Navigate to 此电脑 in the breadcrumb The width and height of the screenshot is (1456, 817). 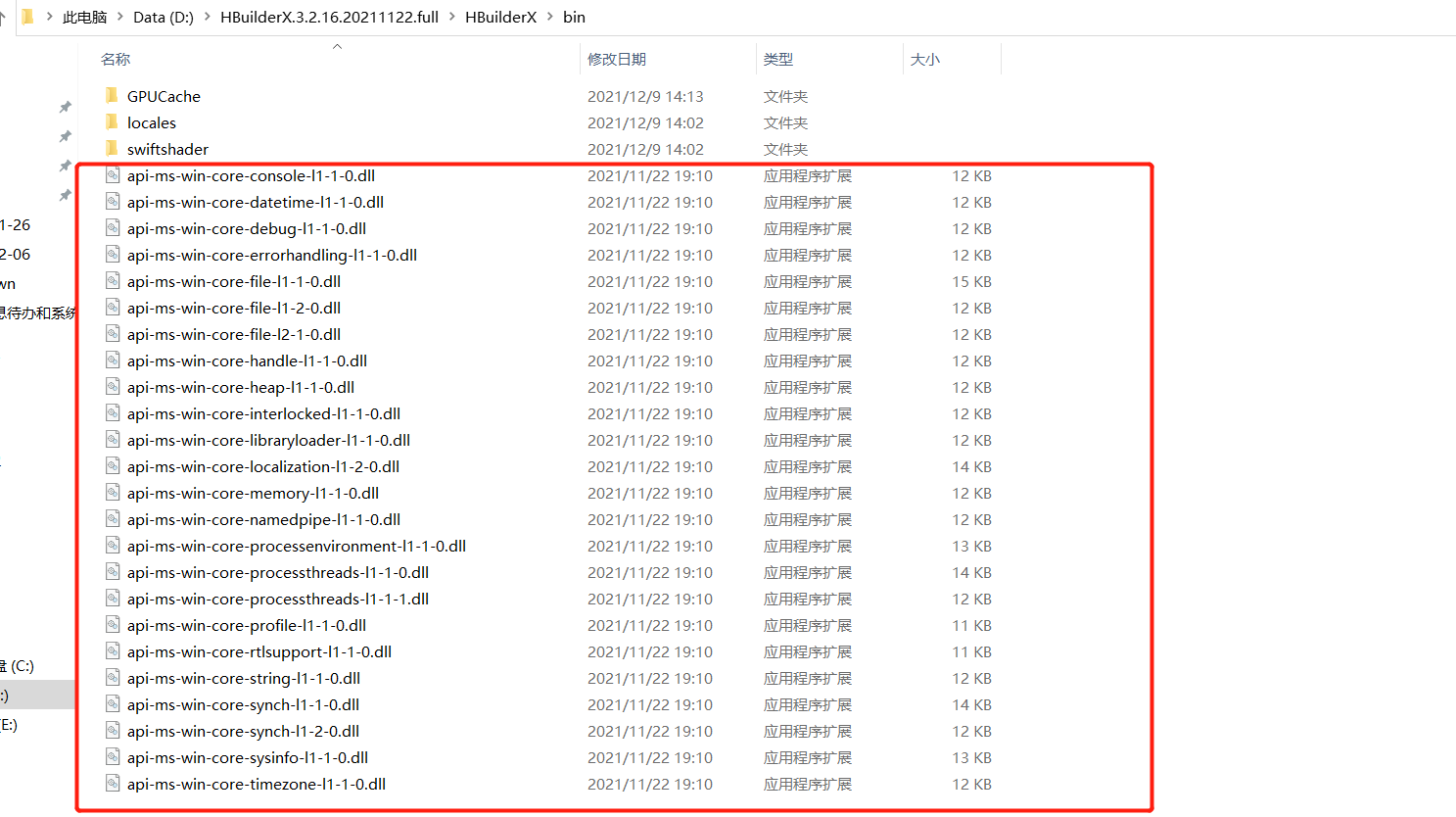(x=85, y=17)
